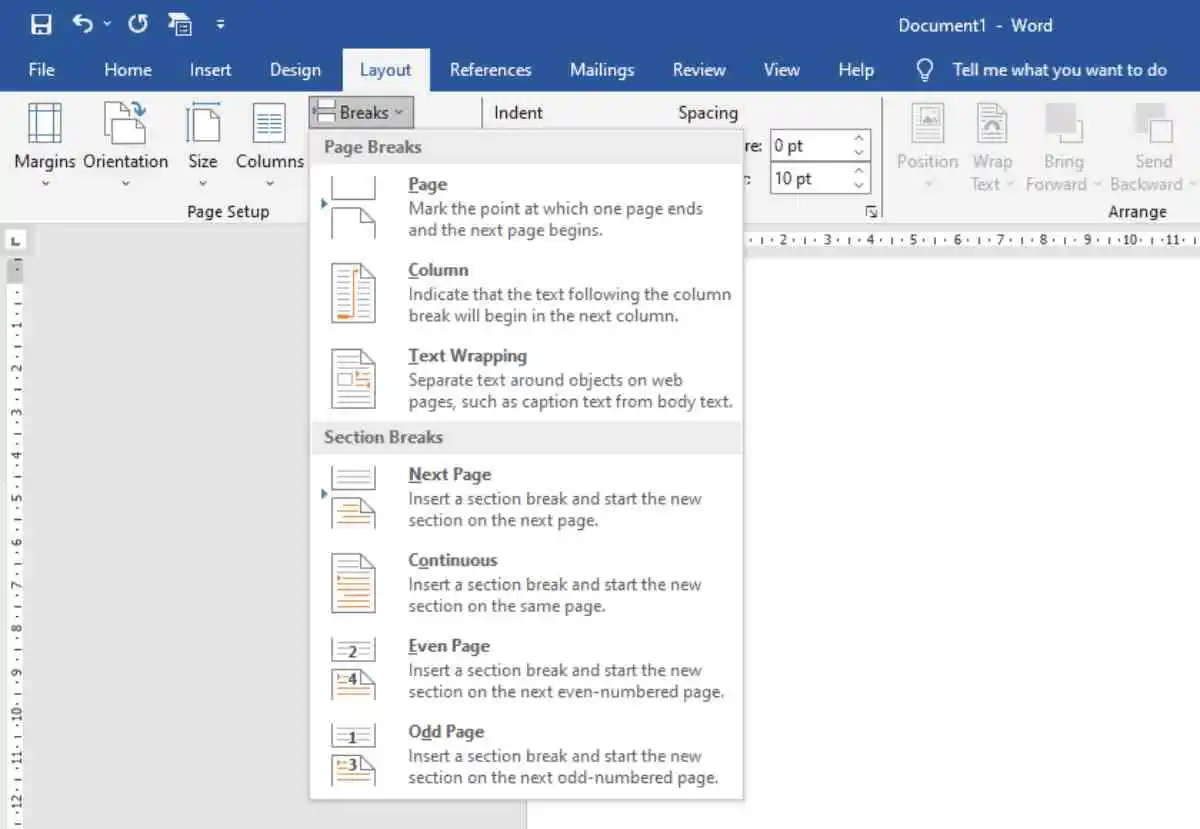Insert a Column break
This screenshot has width=1200, height=829.
526,293
